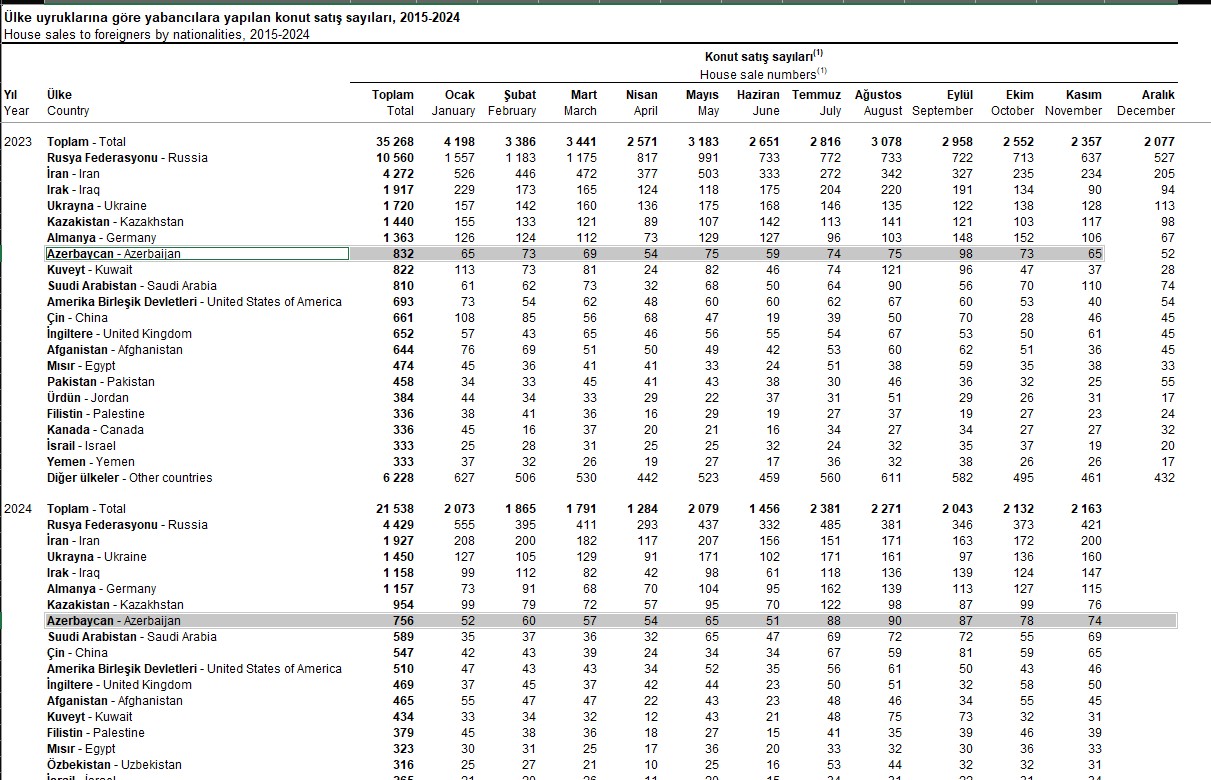
Task: Click the 2023 year label cell
Action: [18, 142]
